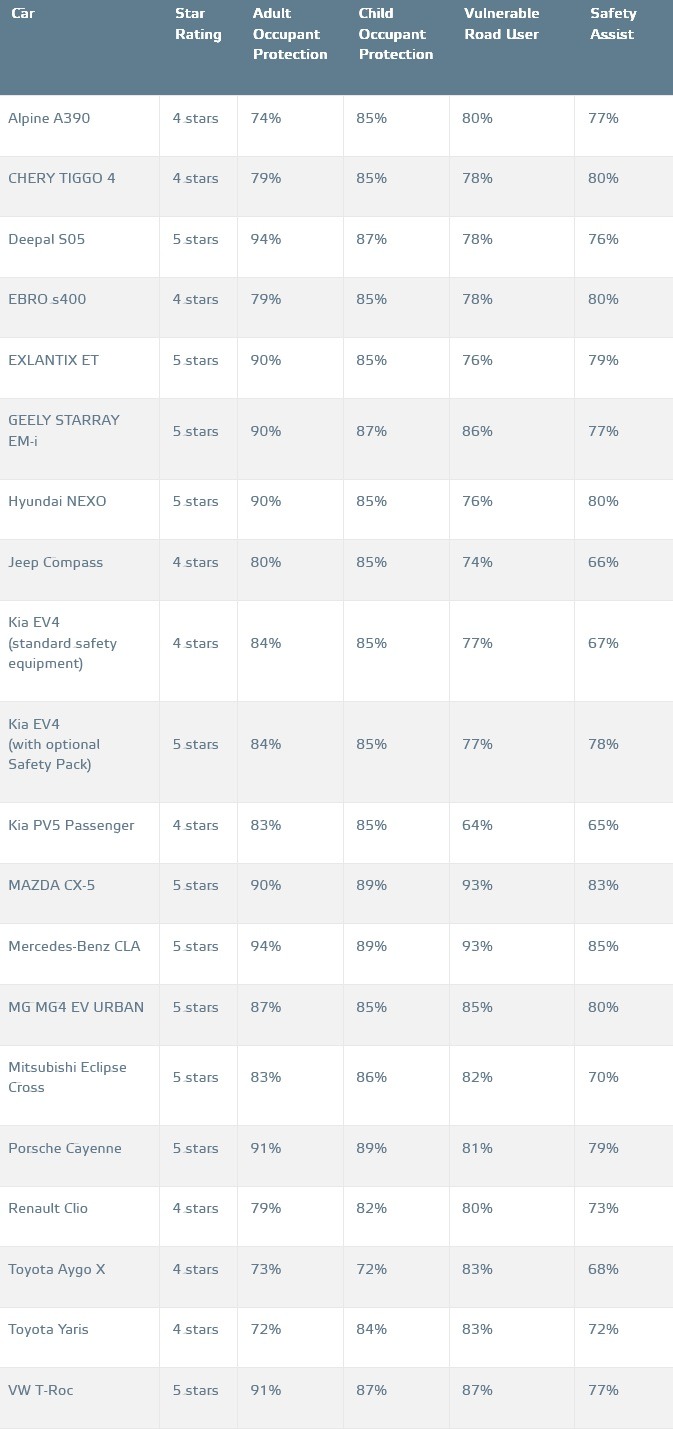Open the Mitsubishi Eclipse Cross entry
673x1429 pixels.
pyautogui.click(x=67, y=1077)
